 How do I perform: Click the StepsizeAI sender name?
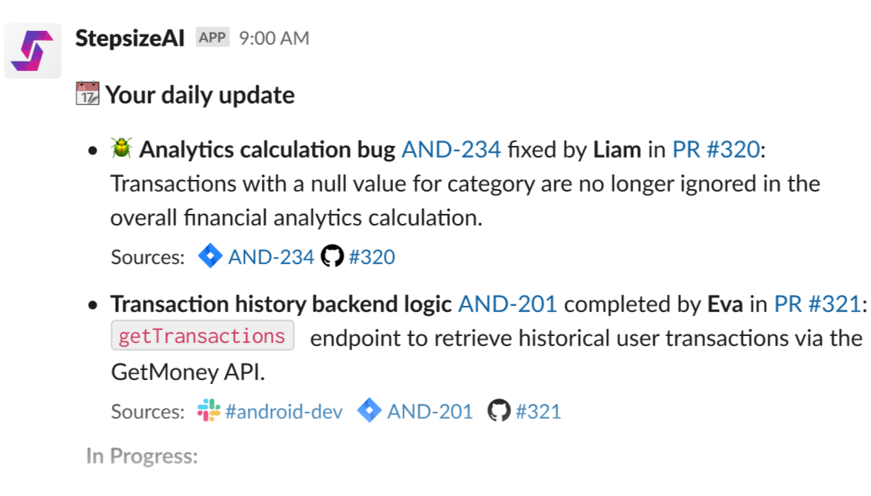click(130, 38)
